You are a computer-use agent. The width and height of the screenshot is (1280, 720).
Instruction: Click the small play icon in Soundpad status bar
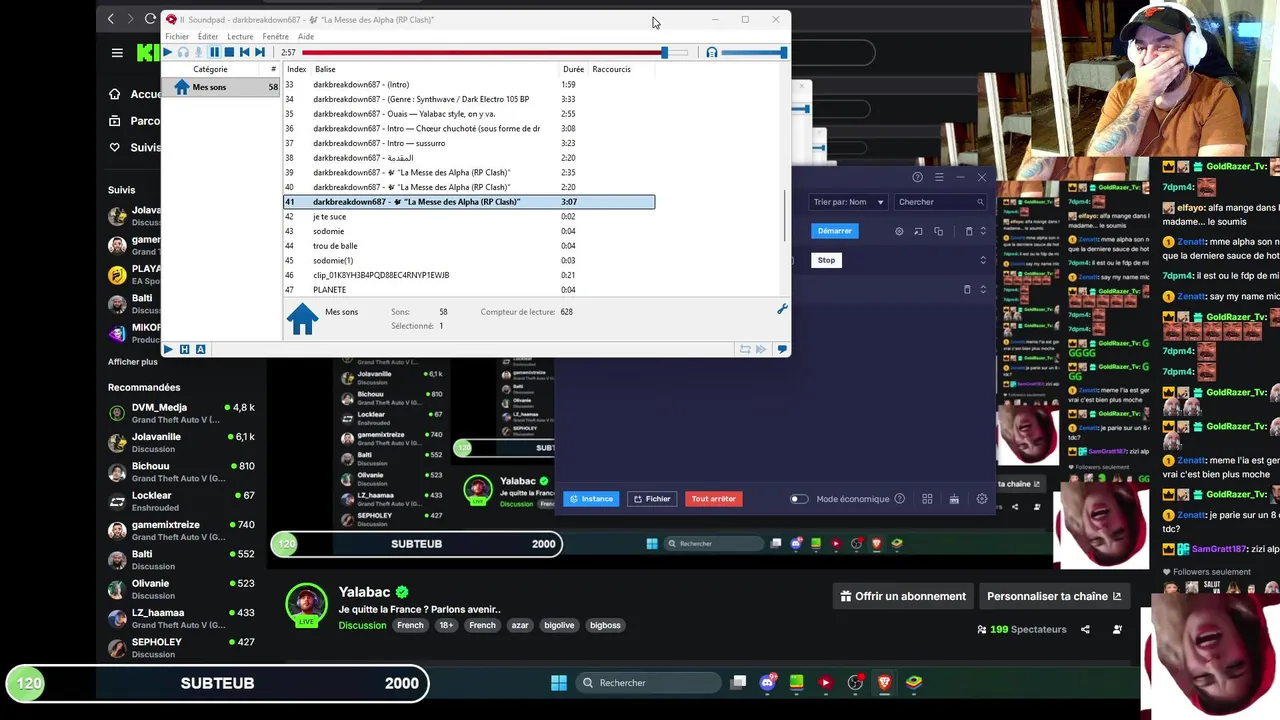[x=168, y=349]
